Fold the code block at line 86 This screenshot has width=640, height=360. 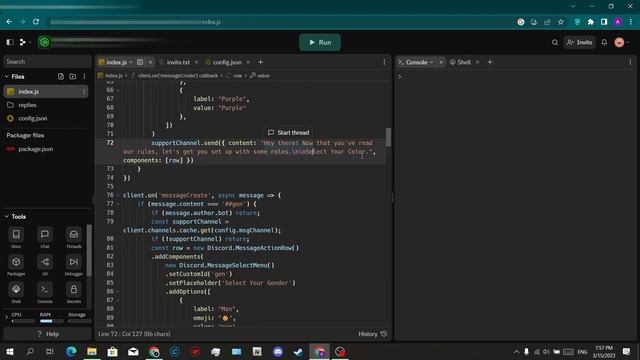click(118, 291)
